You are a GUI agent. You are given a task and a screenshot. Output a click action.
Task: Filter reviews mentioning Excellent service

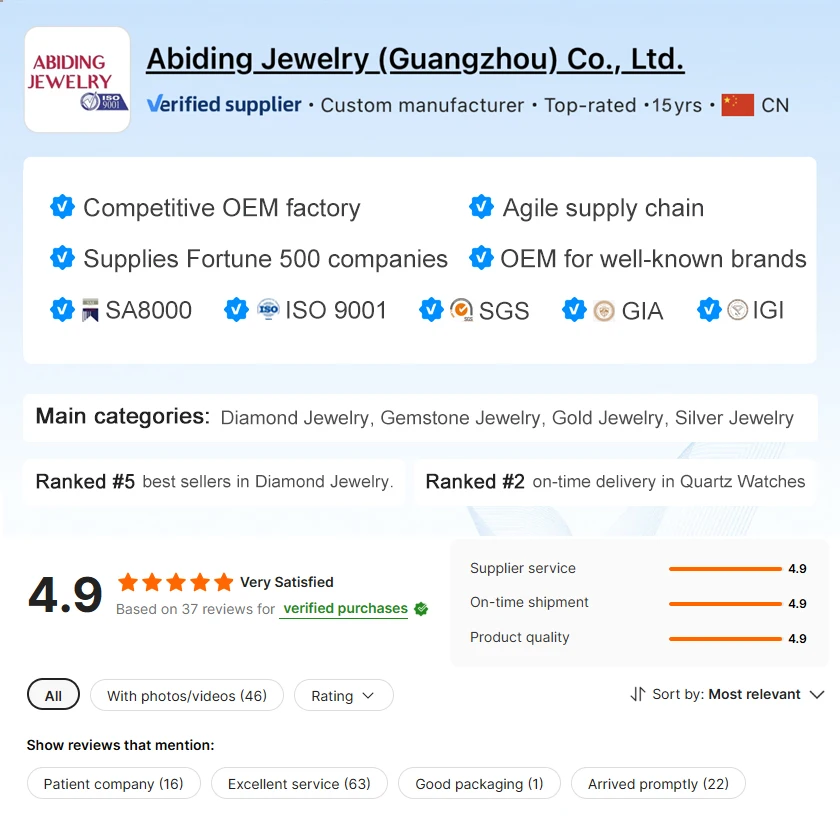tap(299, 784)
